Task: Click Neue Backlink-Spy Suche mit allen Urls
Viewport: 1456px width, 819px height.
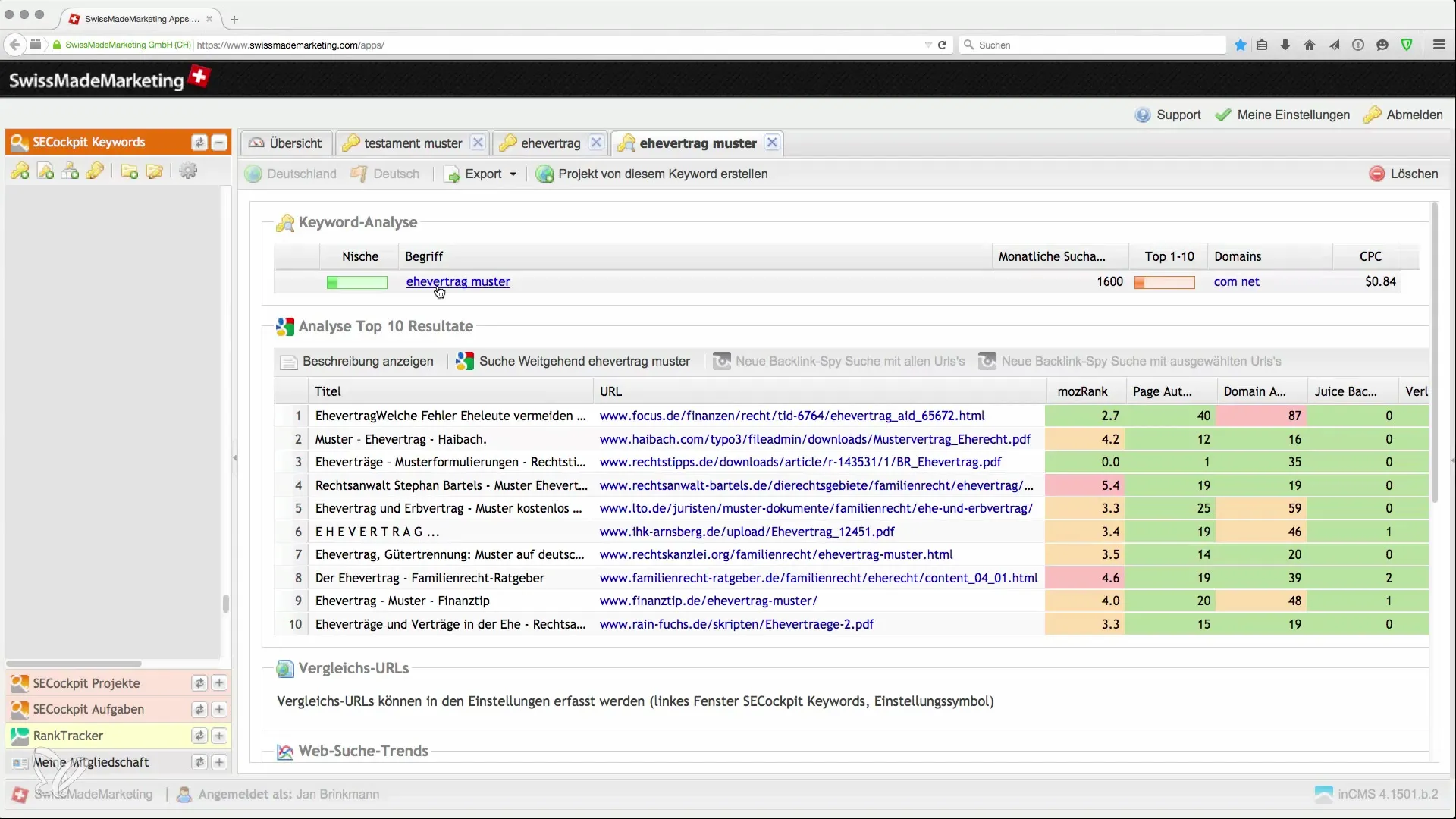Action: click(839, 362)
